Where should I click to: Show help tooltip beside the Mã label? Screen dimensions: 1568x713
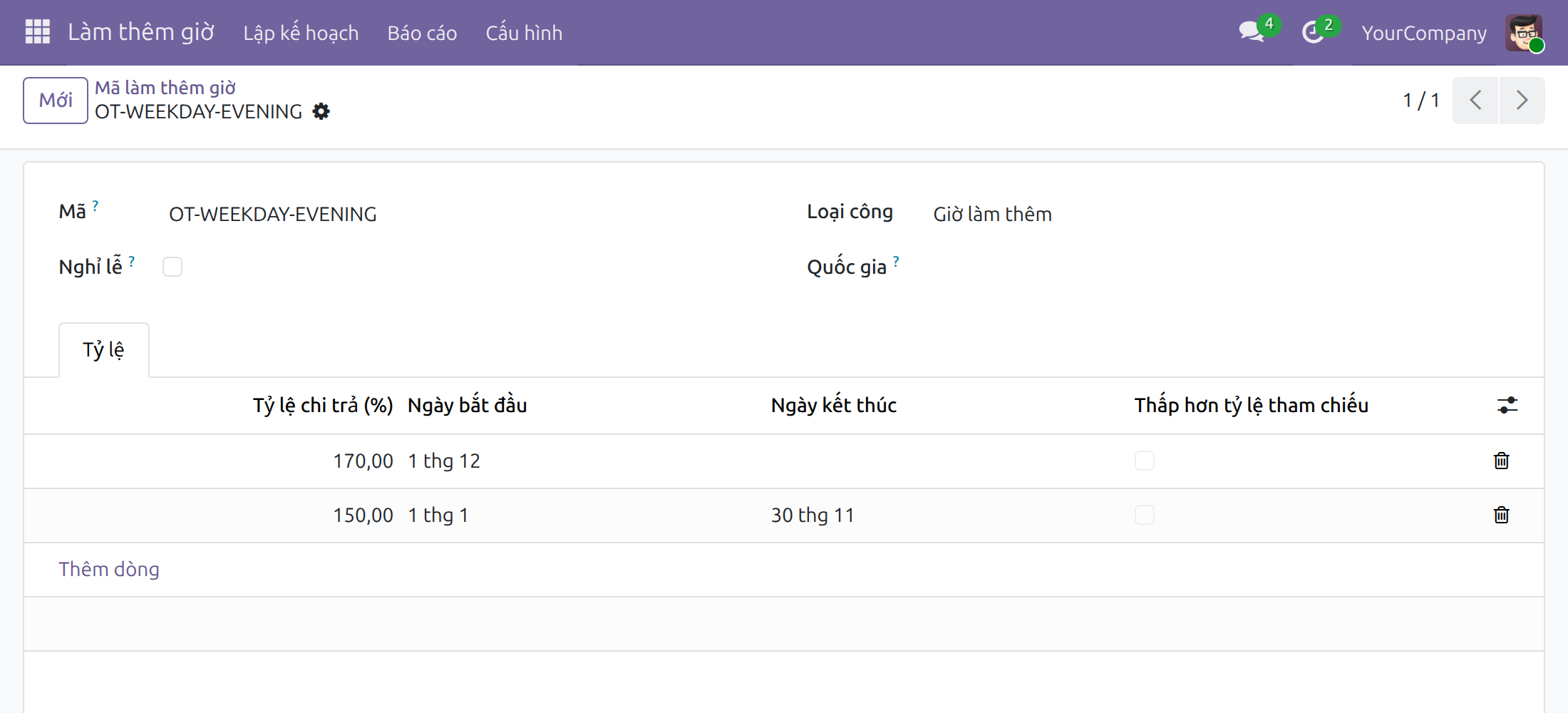tap(96, 205)
